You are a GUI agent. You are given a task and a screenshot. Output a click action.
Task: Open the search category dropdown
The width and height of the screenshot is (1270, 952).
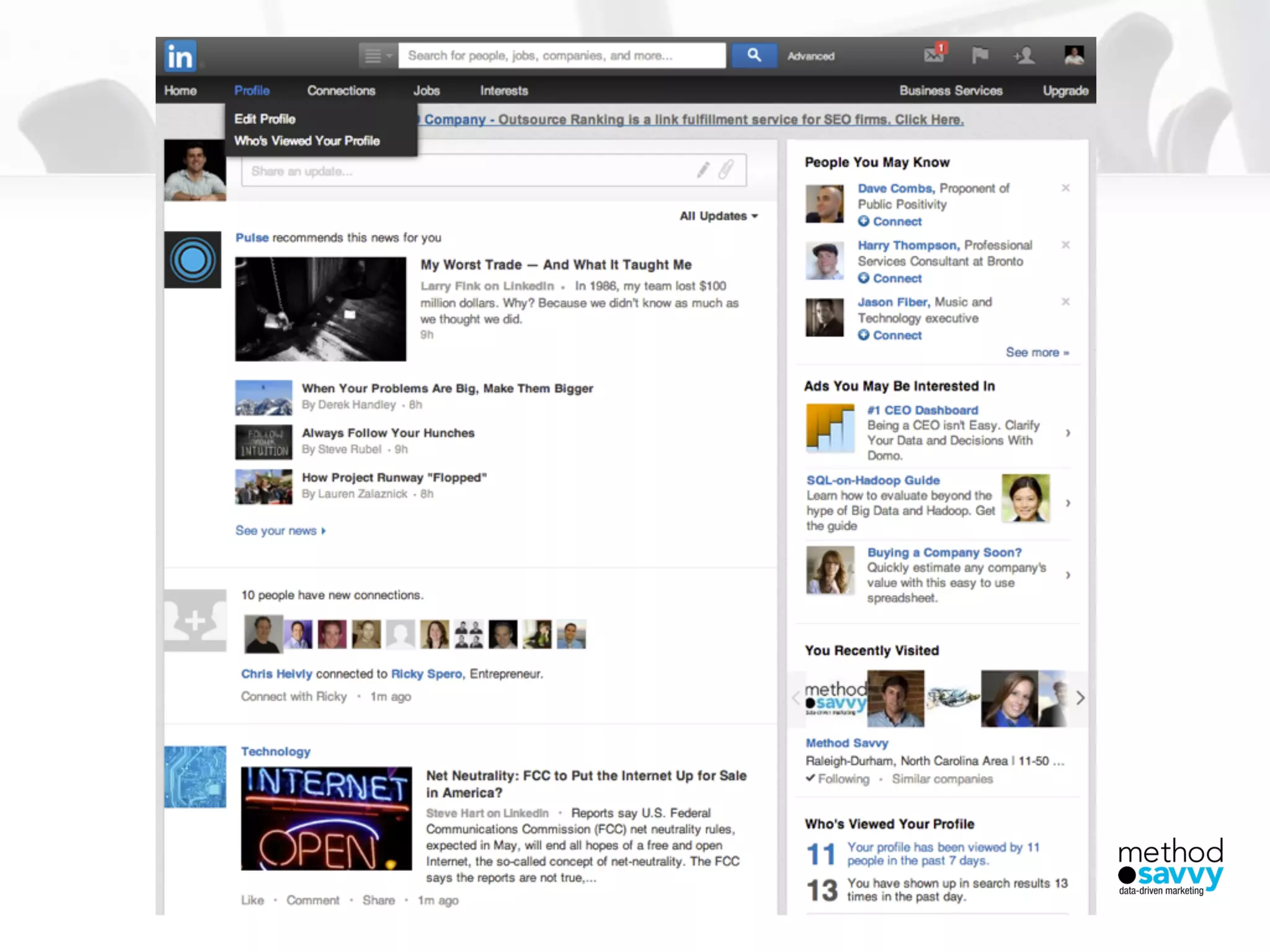[x=378, y=56]
